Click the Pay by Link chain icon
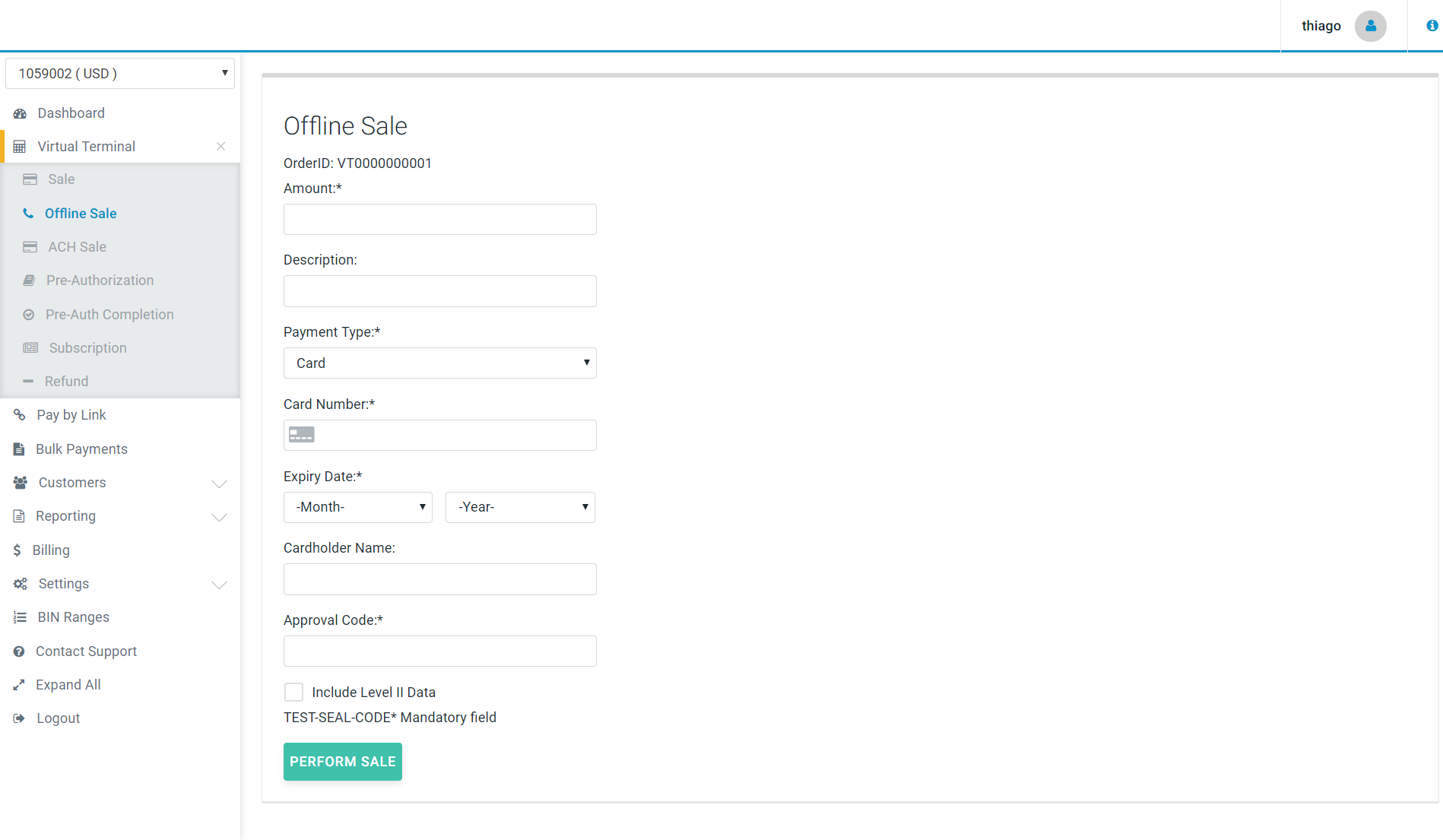Image resolution: width=1443 pixels, height=840 pixels. [20, 415]
